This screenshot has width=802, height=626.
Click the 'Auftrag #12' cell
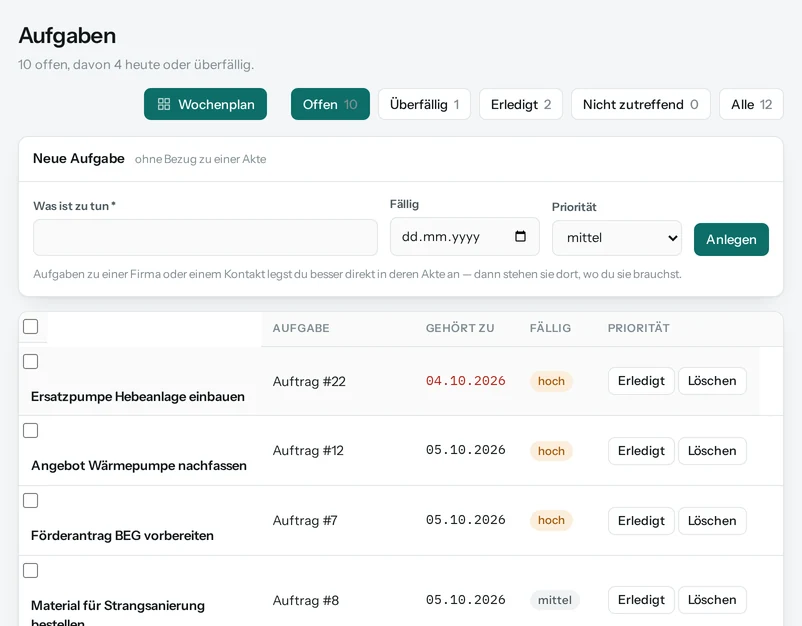tap(308, 451)
